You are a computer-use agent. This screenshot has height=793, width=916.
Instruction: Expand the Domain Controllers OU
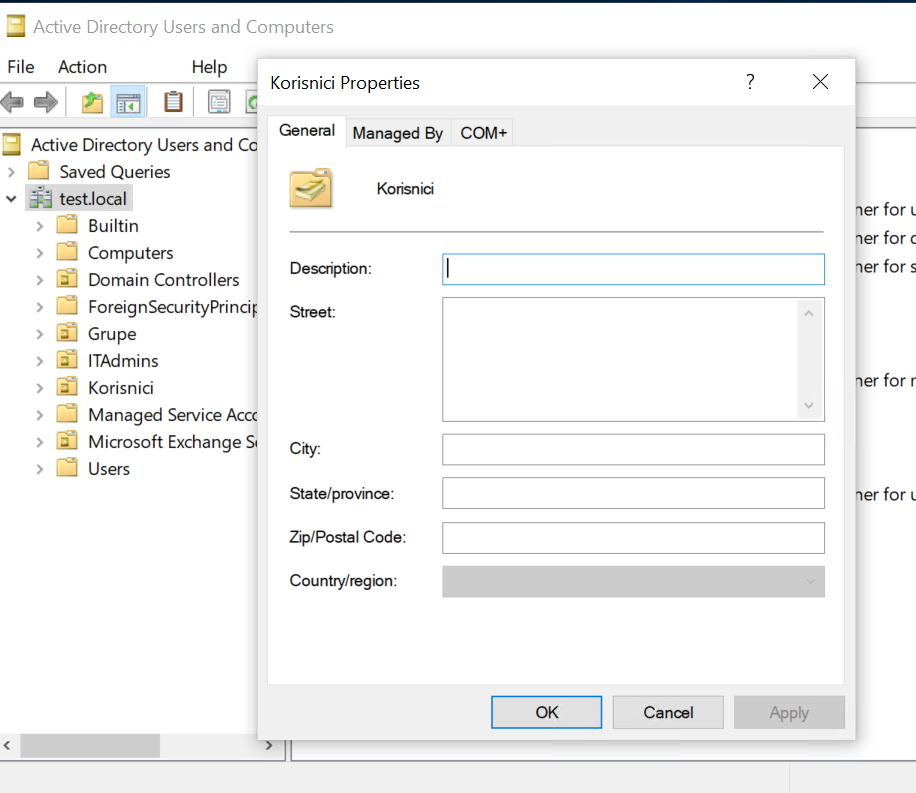(39, 279)
